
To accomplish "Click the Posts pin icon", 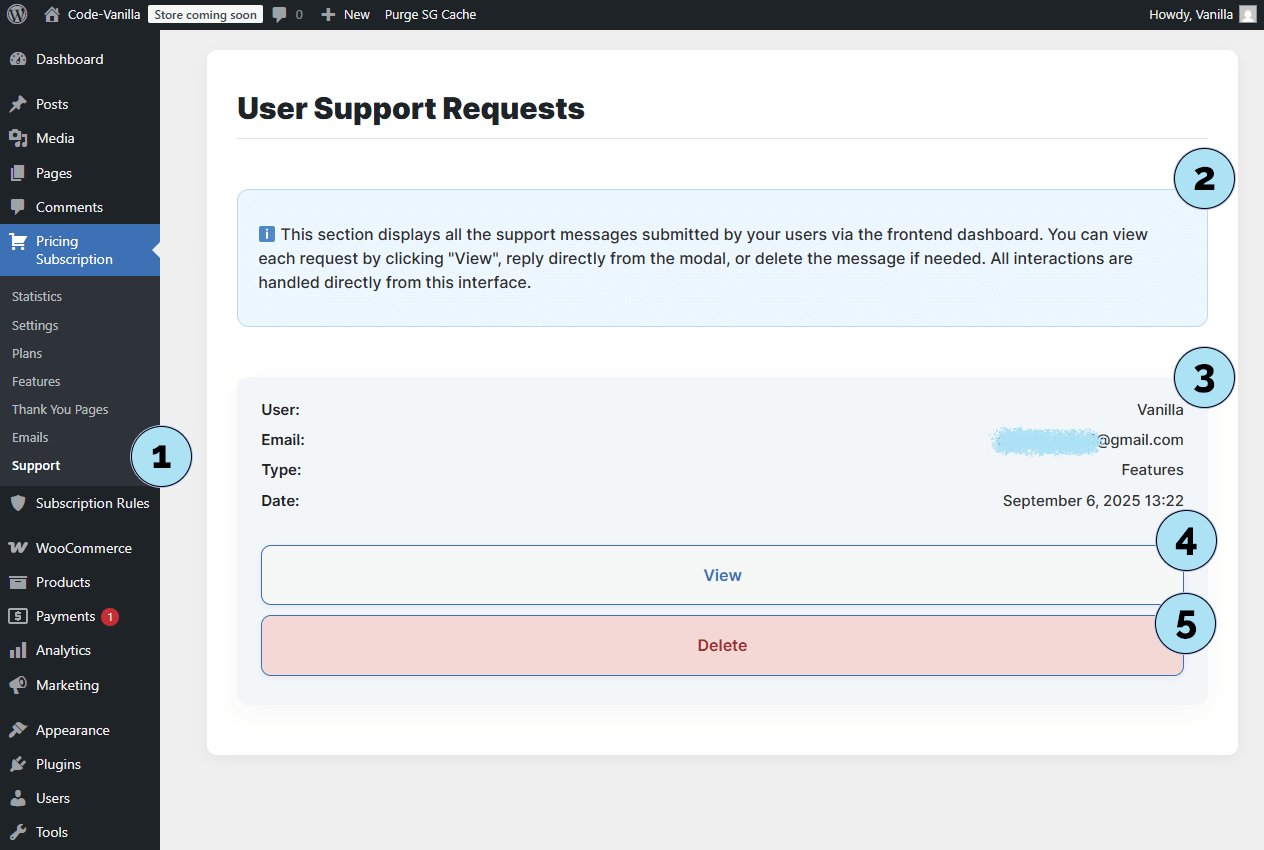I will pos(18,104).
